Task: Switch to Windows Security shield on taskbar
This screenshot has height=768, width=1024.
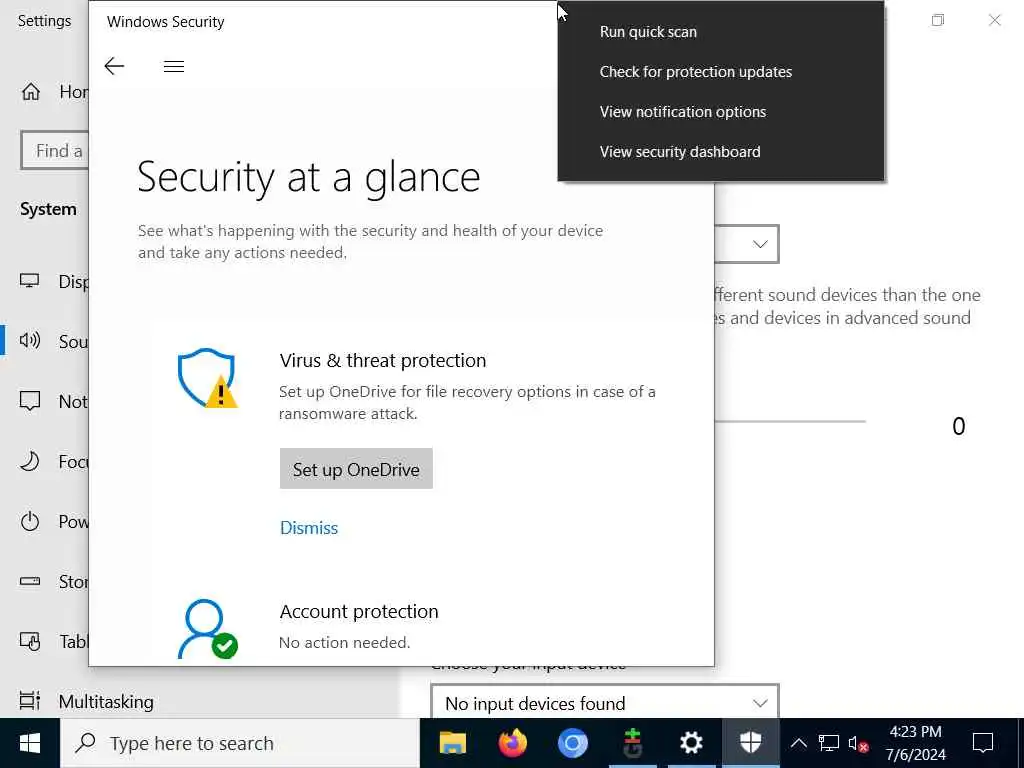Action: tap(751, 743)
